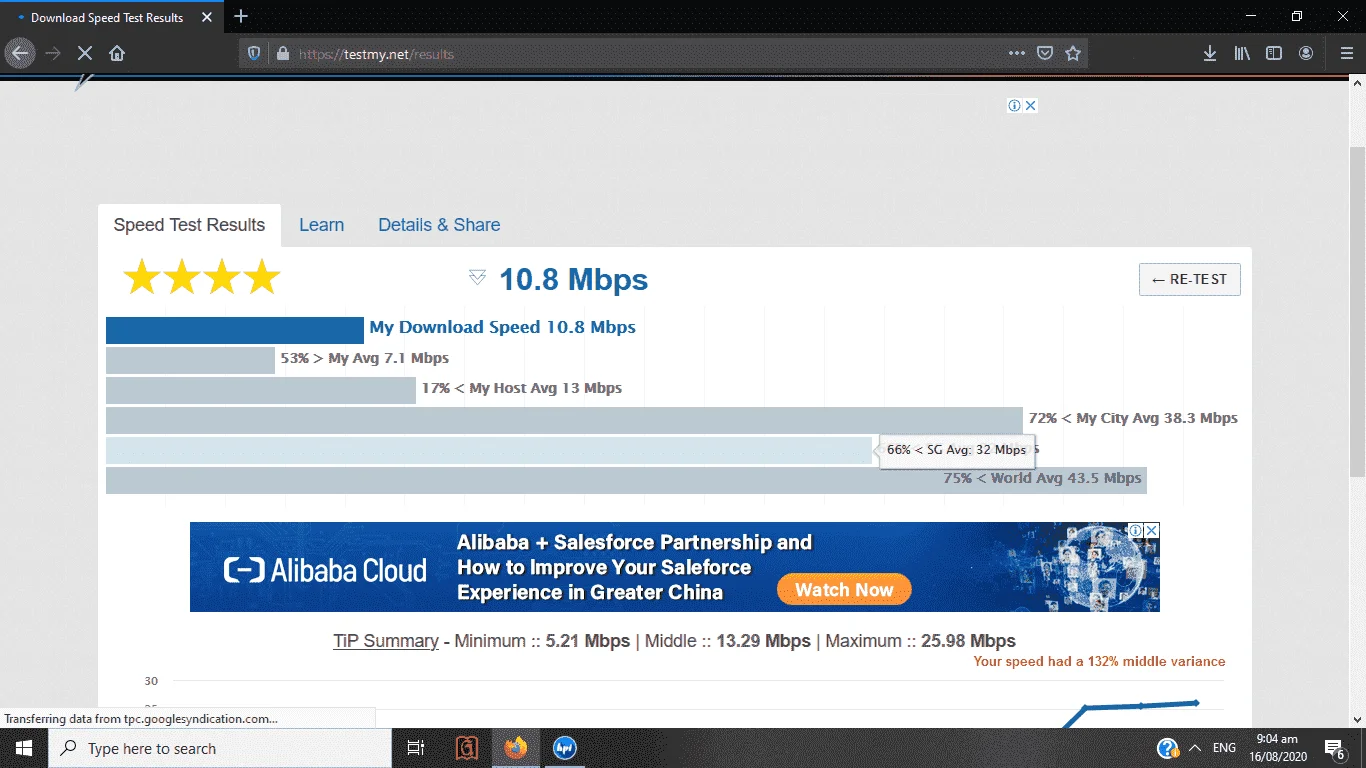The width and height of the screenshot is (1366, 768).
Task: Open the Get Help tray icon
Action: [1166, 748]
